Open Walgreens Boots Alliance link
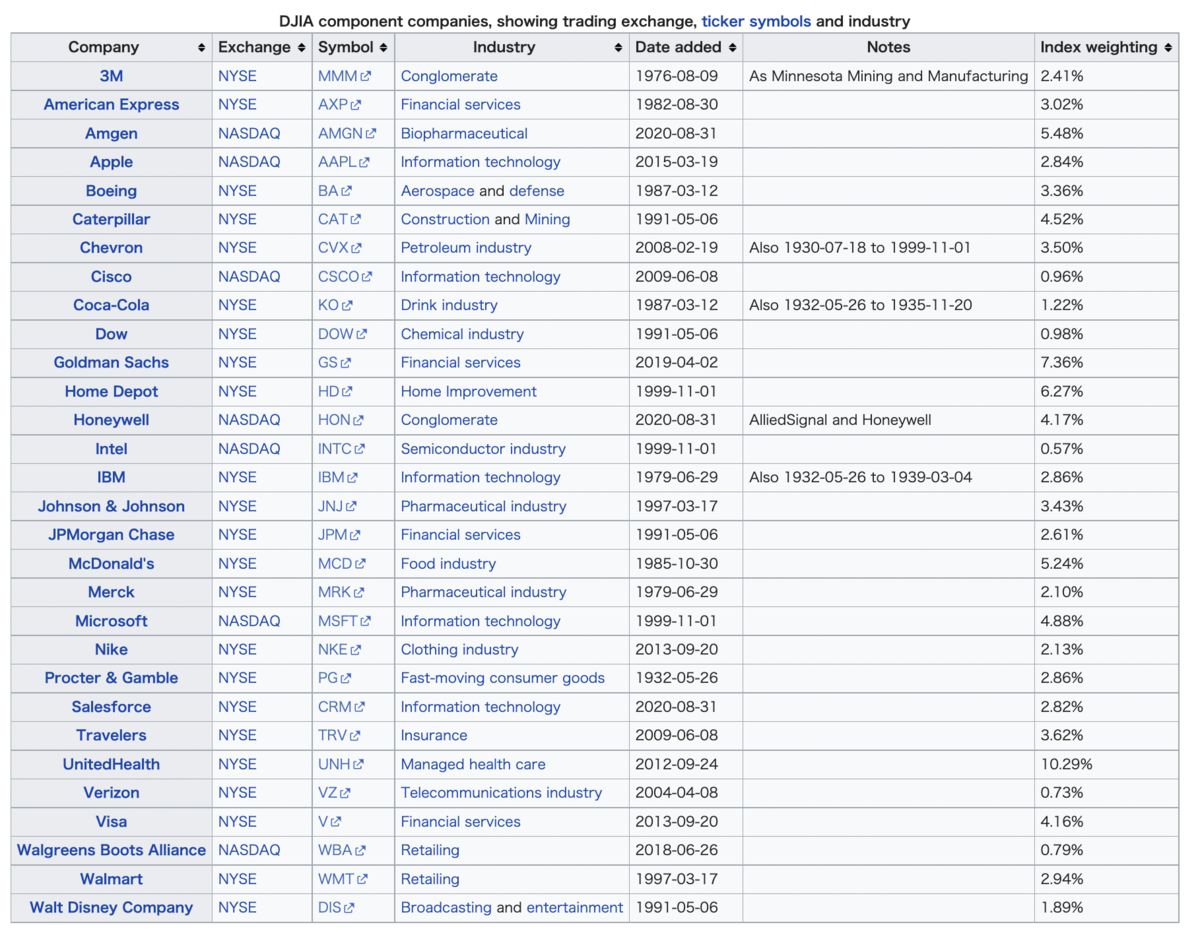This screenshot has height=933, width=1200. pyautogui.click(x=111, y=850)
